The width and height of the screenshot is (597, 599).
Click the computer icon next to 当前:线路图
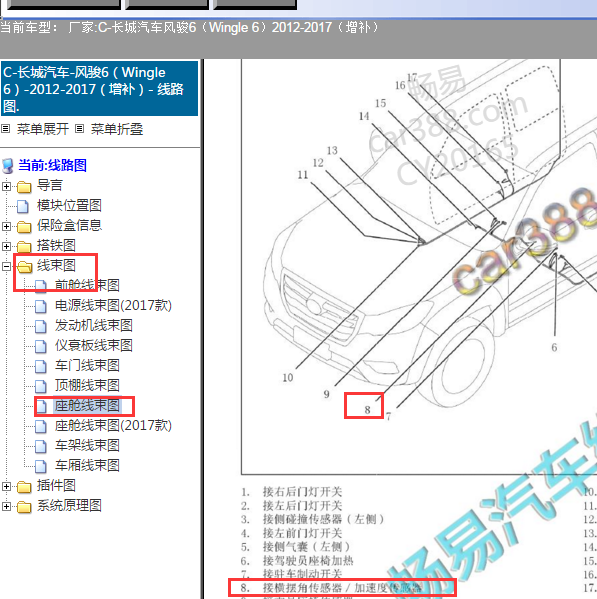(8, 166)
